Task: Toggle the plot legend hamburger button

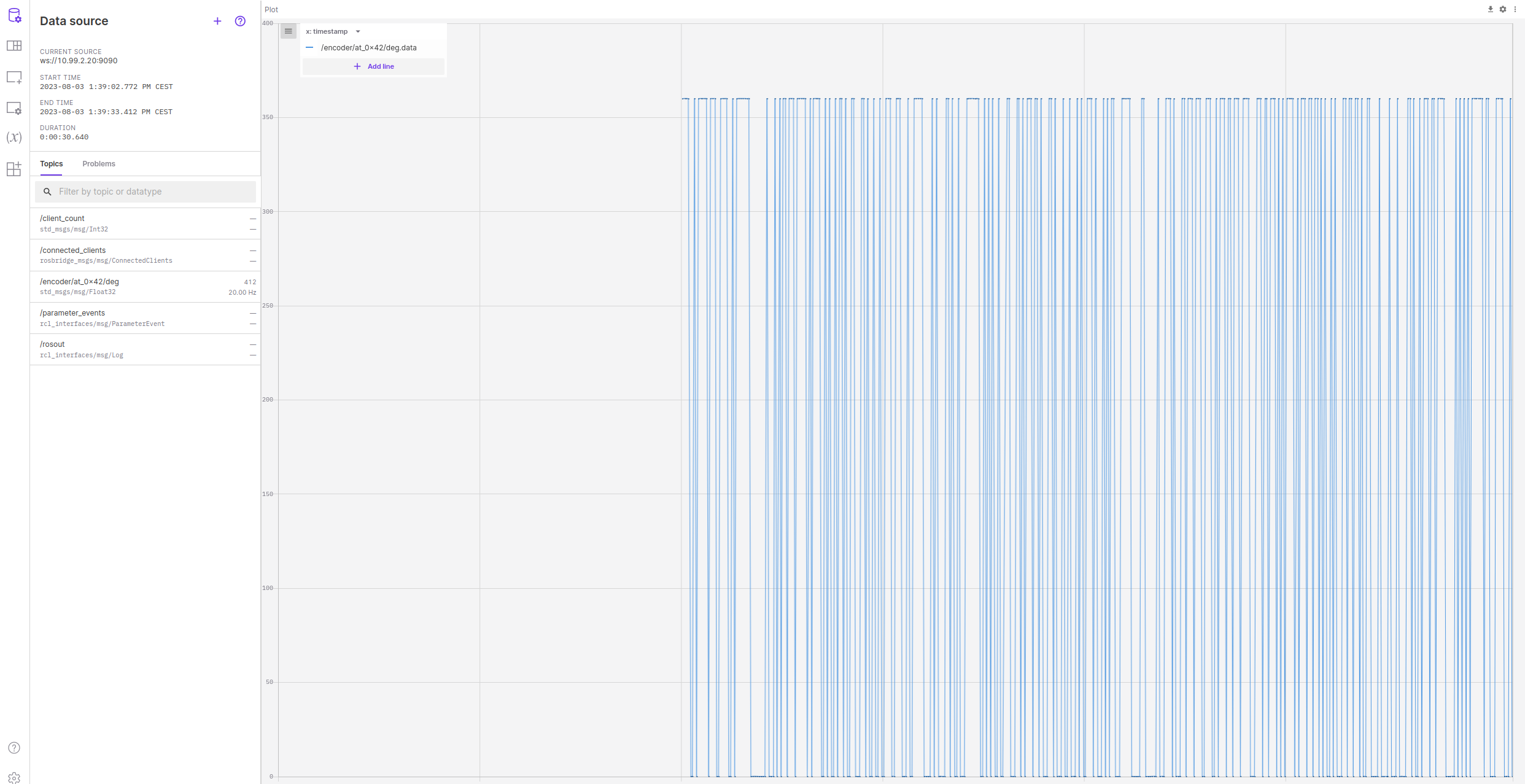Action: click(289, 31)
